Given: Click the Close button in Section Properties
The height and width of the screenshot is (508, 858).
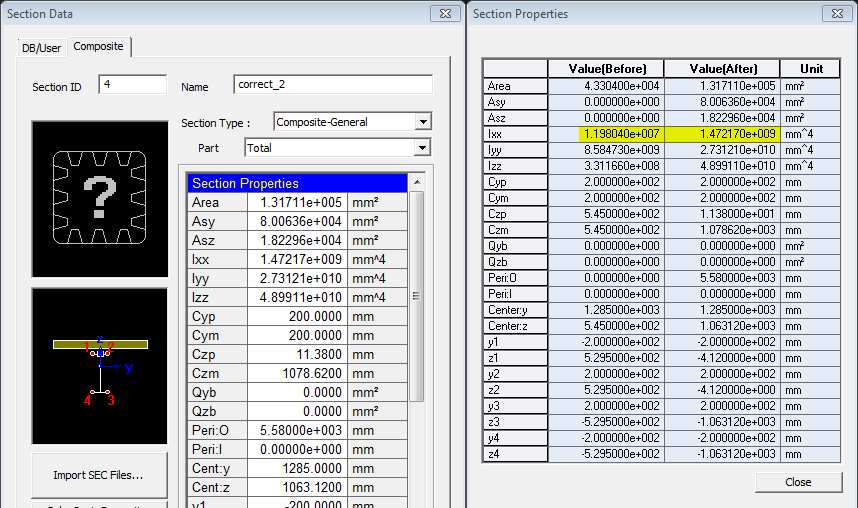Looking at the screenshot, I should [x=798, y=482].
